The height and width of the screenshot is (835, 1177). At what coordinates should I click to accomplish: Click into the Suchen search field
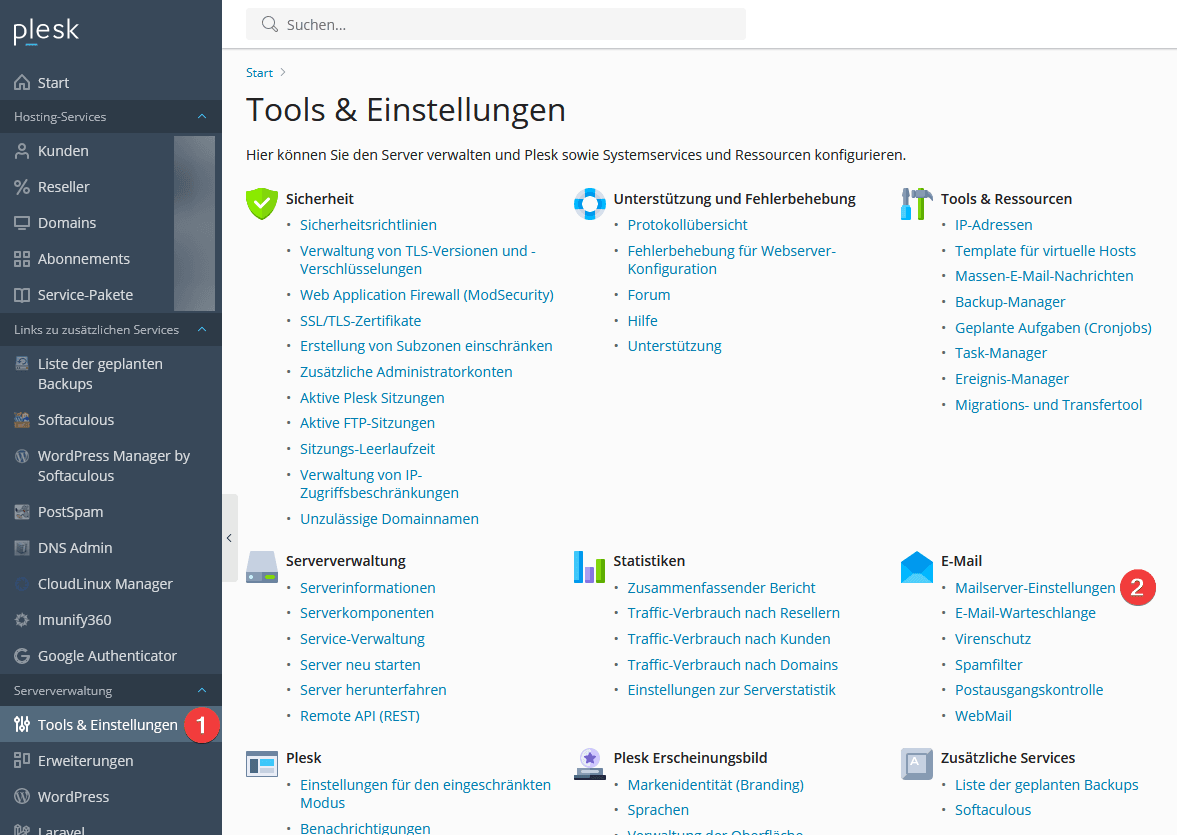pyautogui.click(x=500, y=24)
